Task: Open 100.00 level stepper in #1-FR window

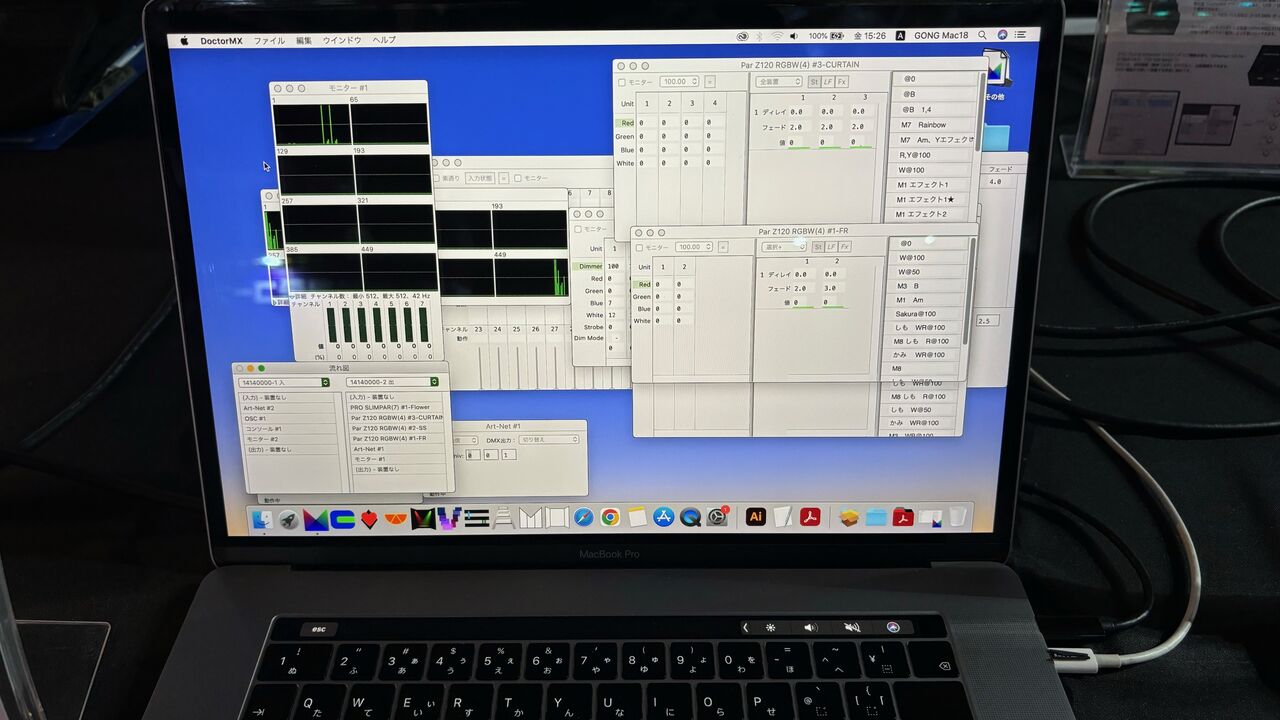Action: (694, 247)
